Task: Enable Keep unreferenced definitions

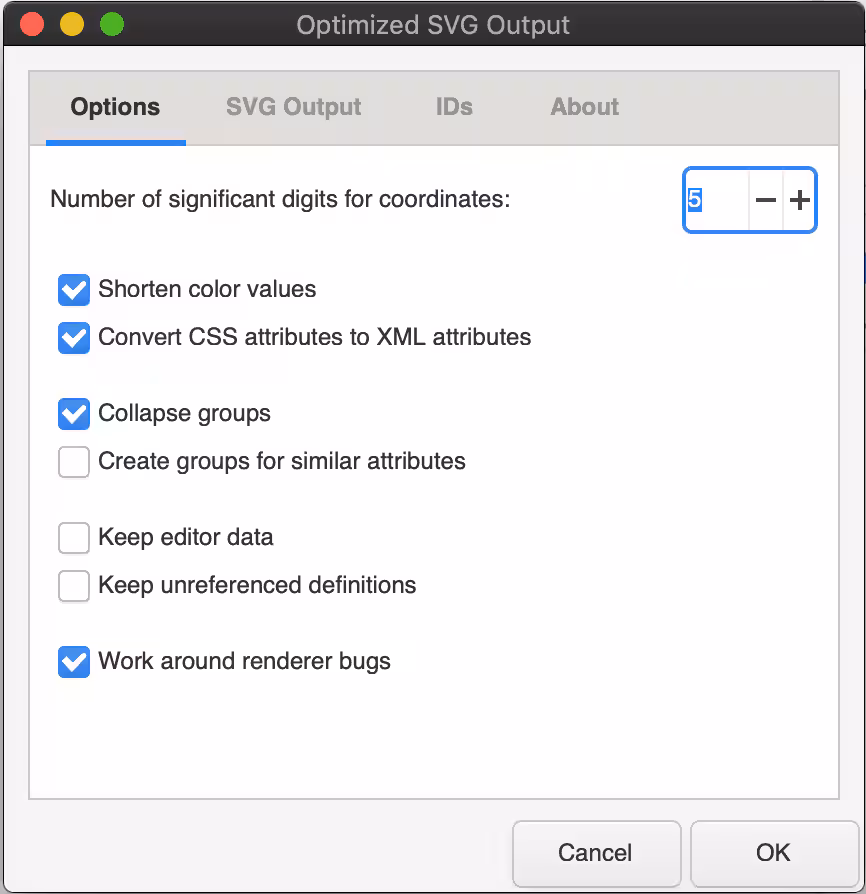Action: point(74,586)
